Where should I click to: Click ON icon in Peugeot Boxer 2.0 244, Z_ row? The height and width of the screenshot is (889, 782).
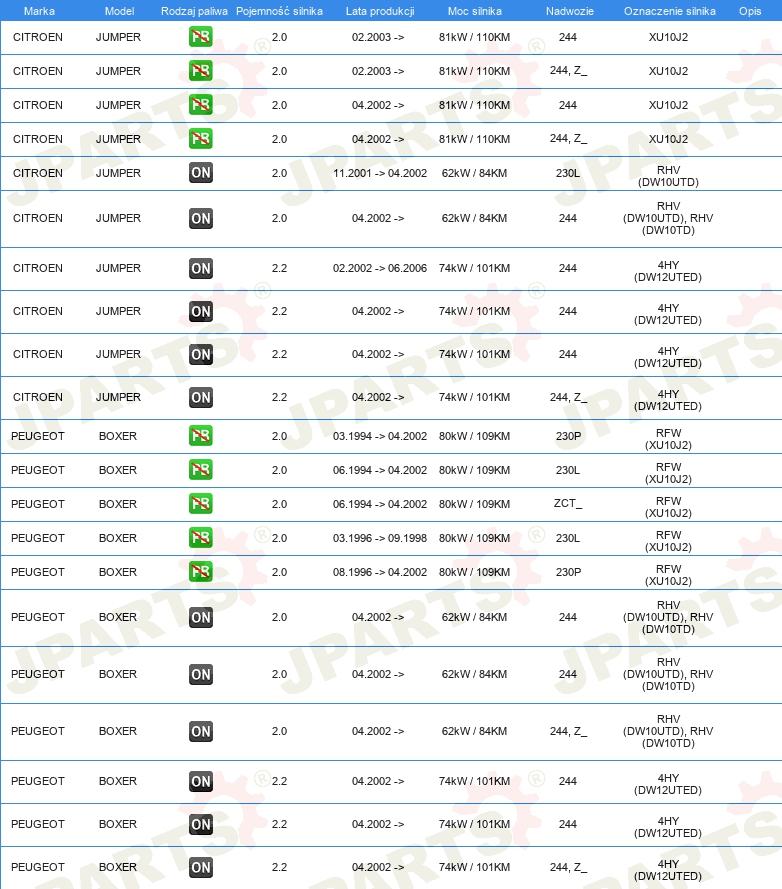[201, 731]
